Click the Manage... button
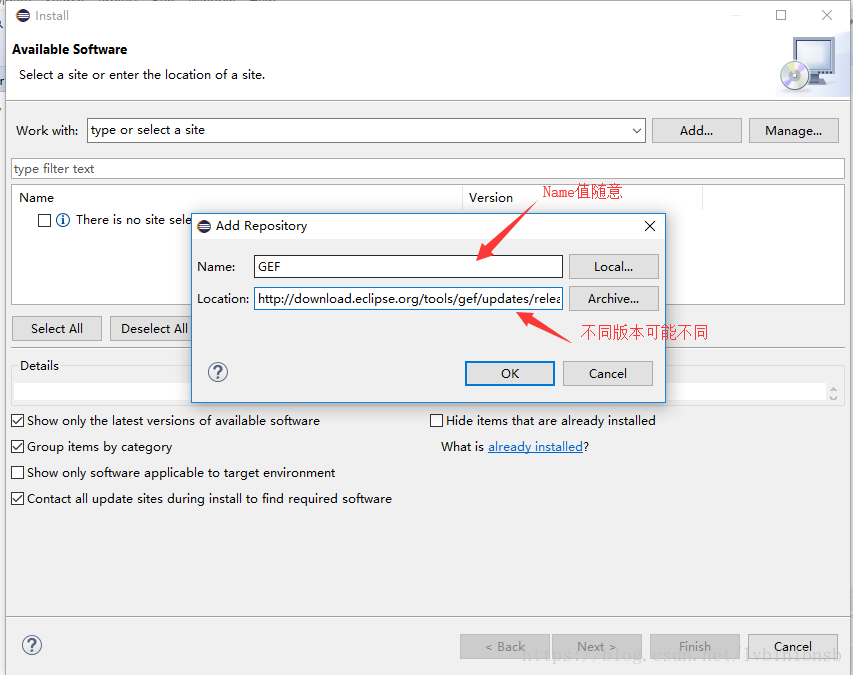Viewport: 853px width, 675px height. click(793, 131)
